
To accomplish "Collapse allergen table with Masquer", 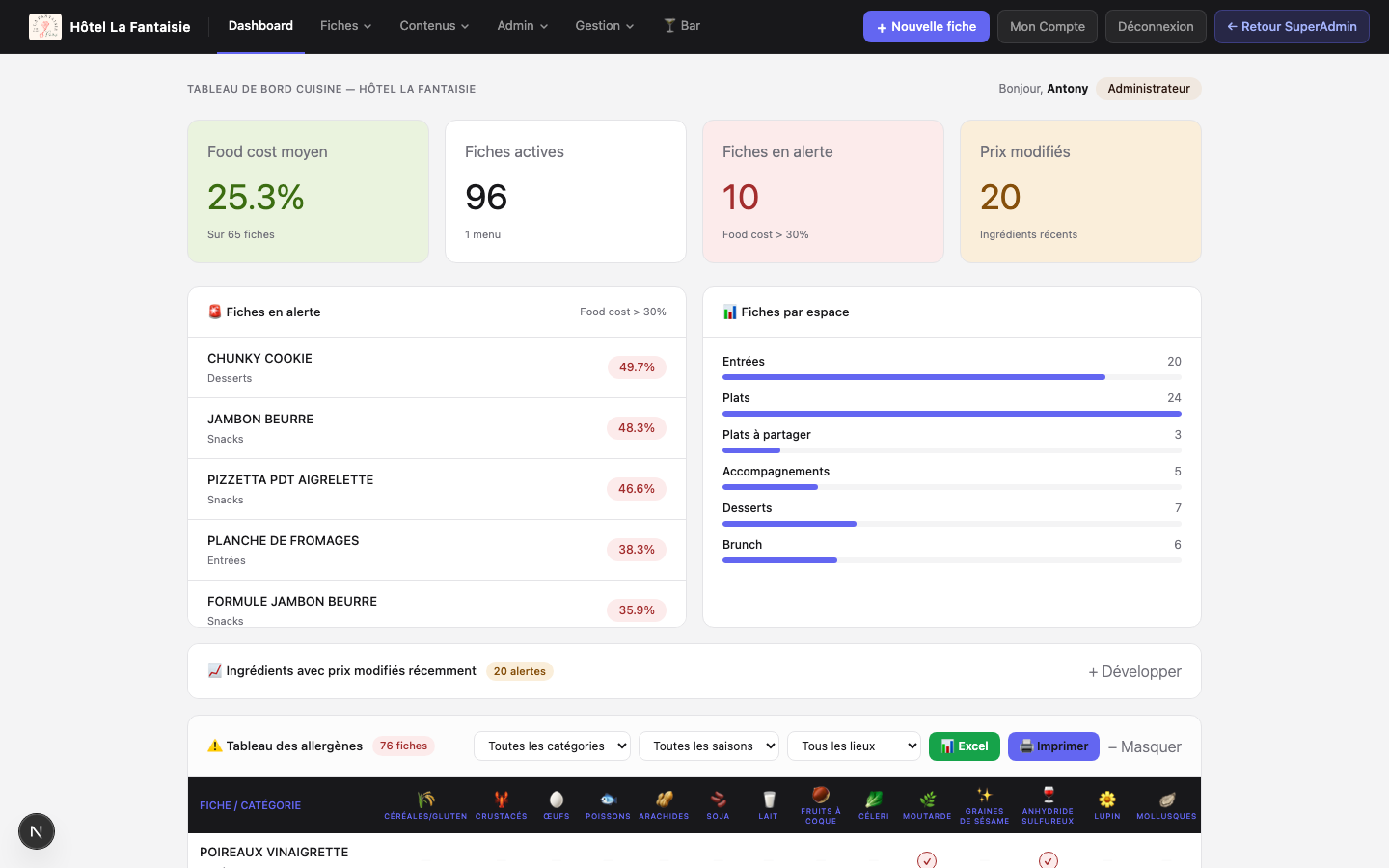I will [1144, 746].
